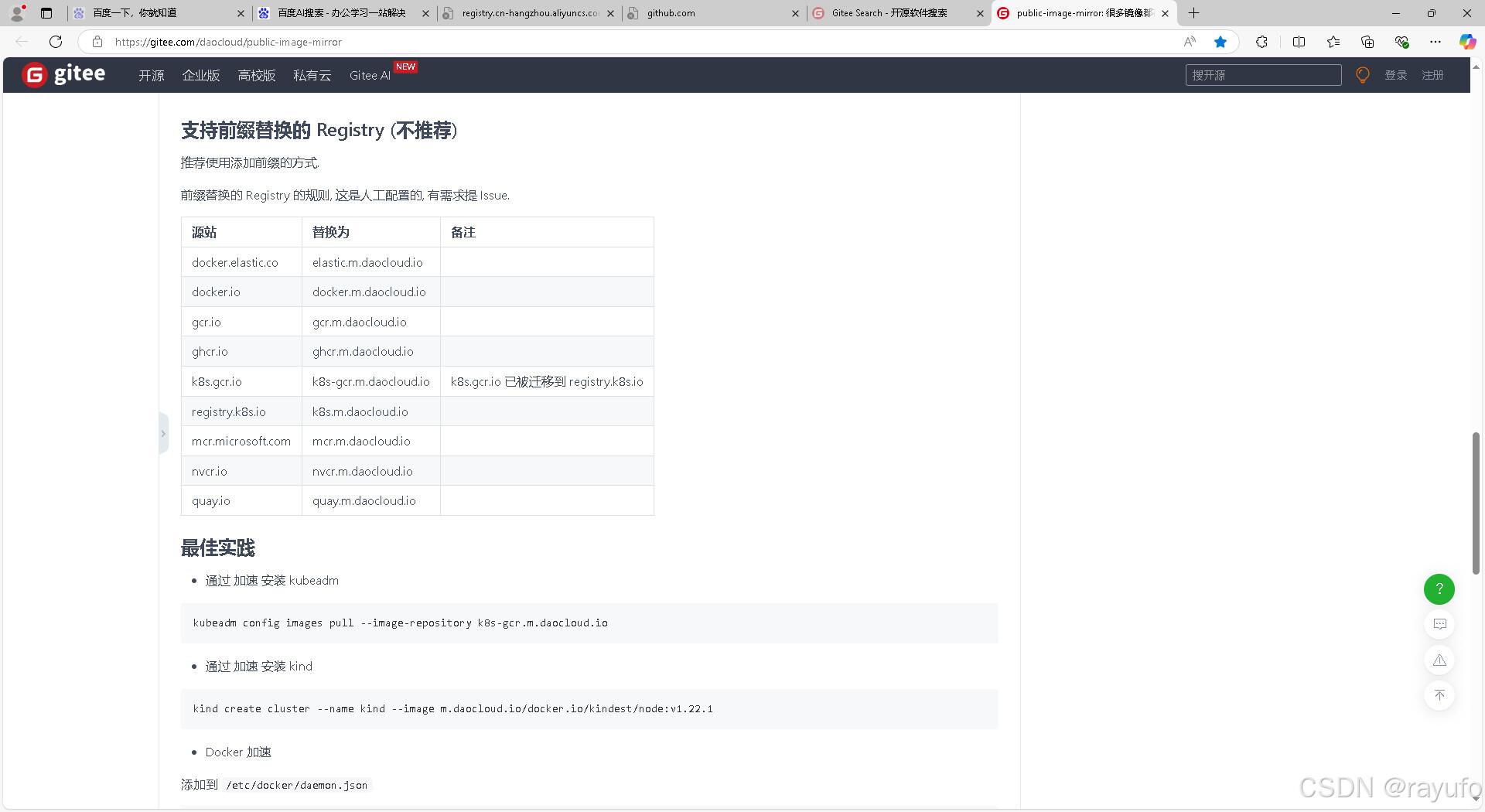Open collections icon in toolbar
The width and height of the screenshot is (1485, 812).
tap(1367, 42)
